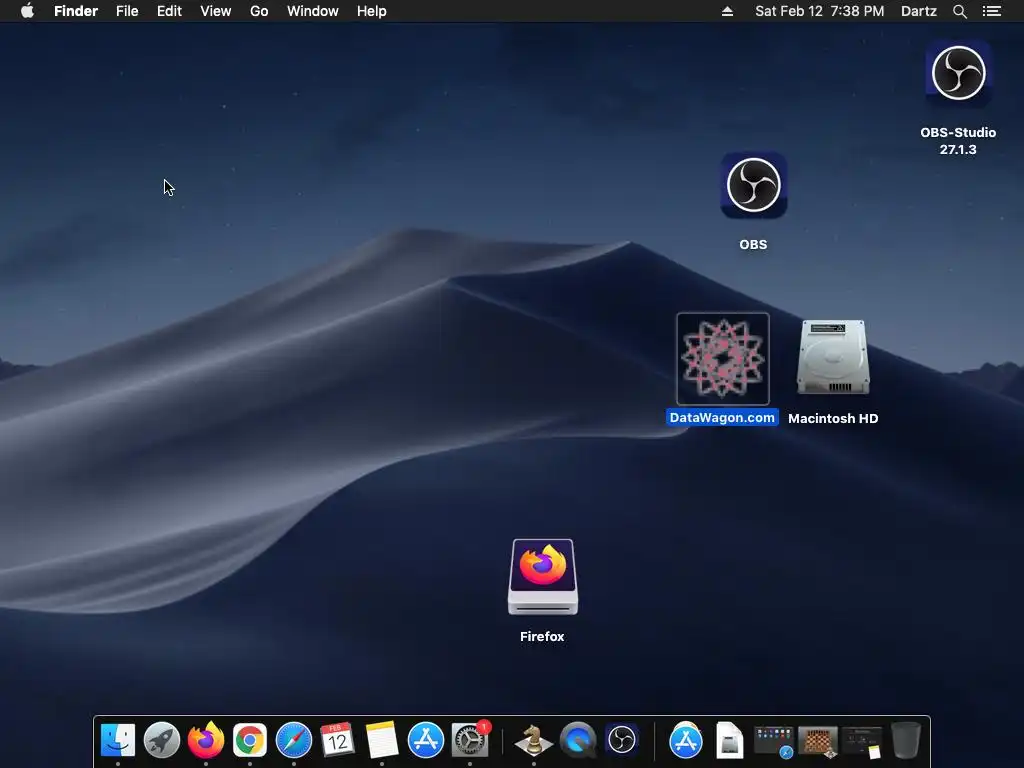The height and width of the screenshot is (768, 1024).
Task: Launch Chess knight icon in Dock
Action: pyautogui.click(x=534, y=740)
